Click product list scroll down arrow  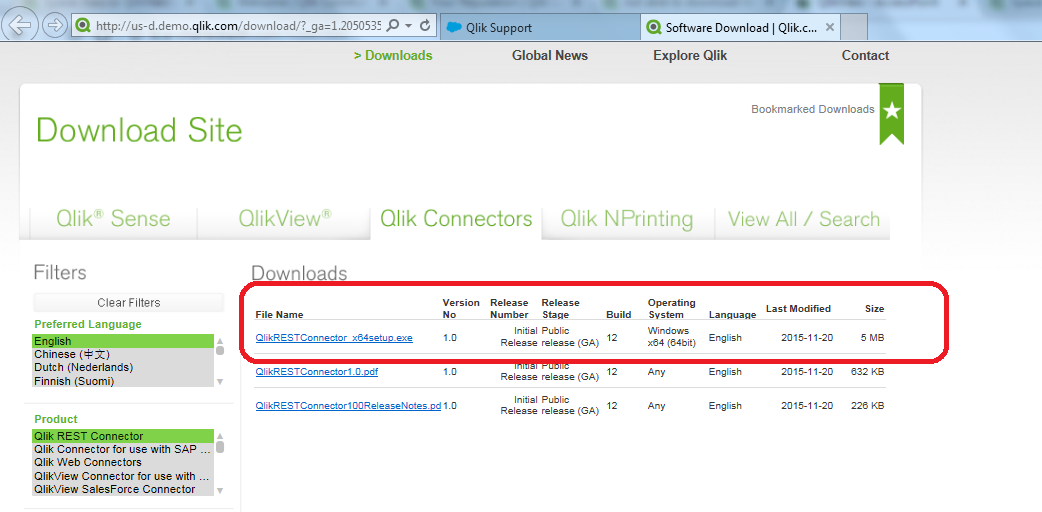(220, 491)
